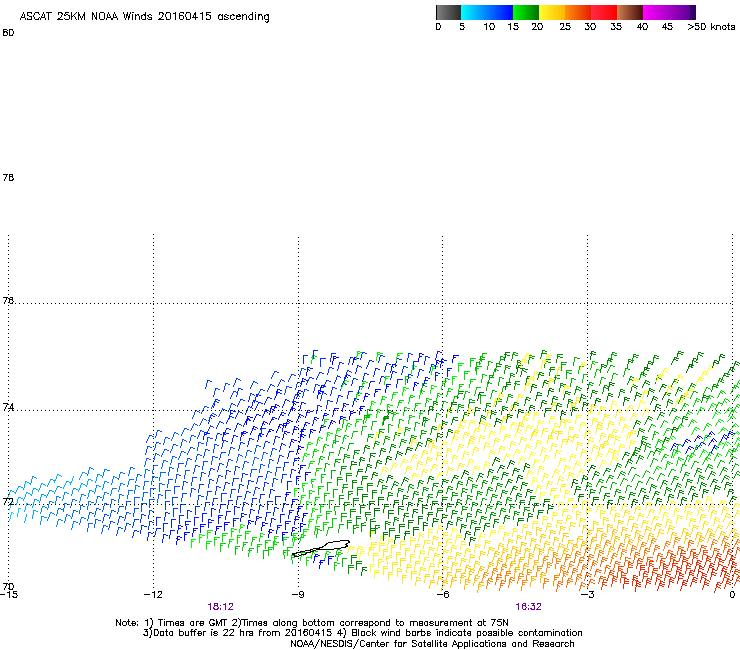Click the '10' legend scale number
740x650 pixels.
489,27
